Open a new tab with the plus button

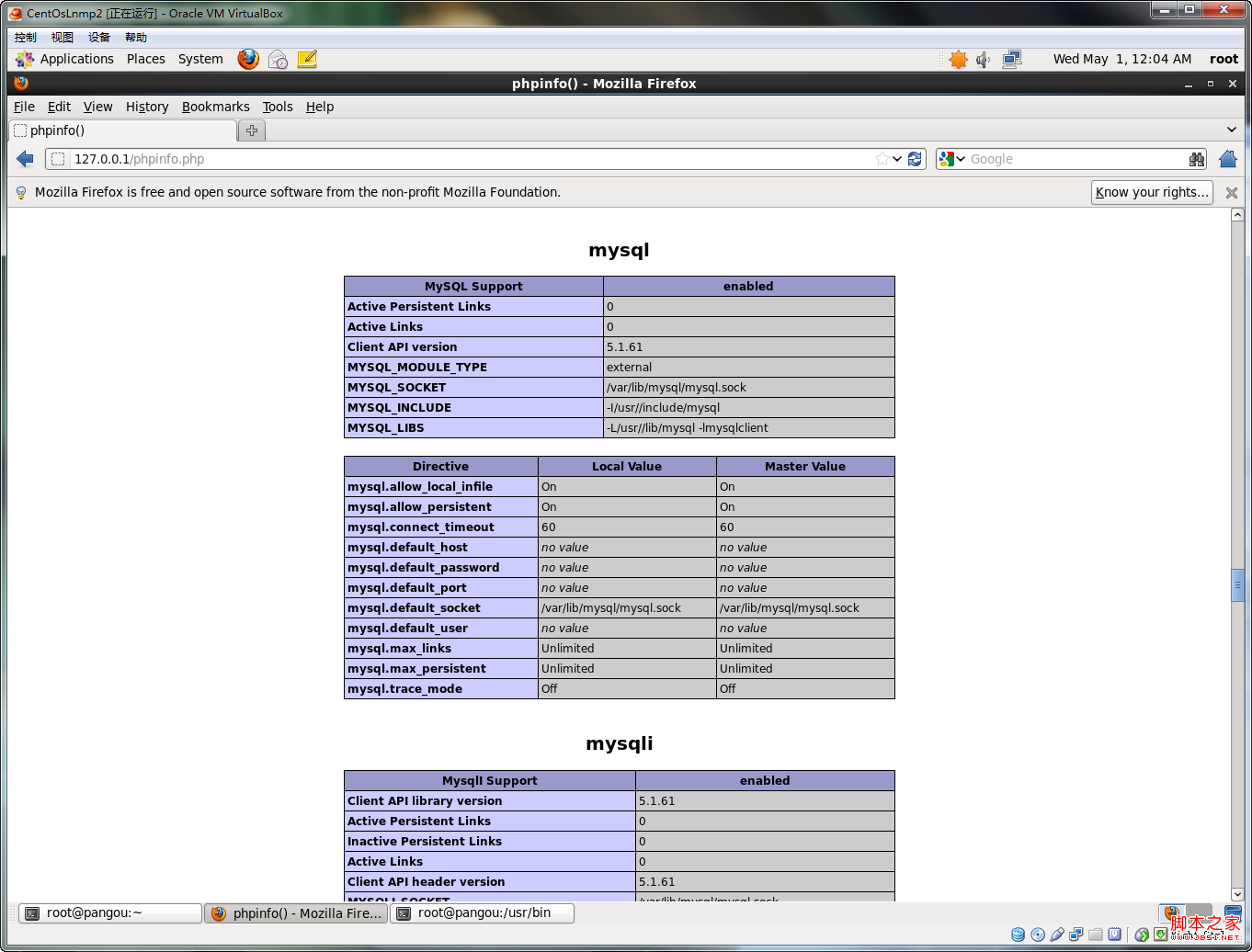(x=251, y=130)
